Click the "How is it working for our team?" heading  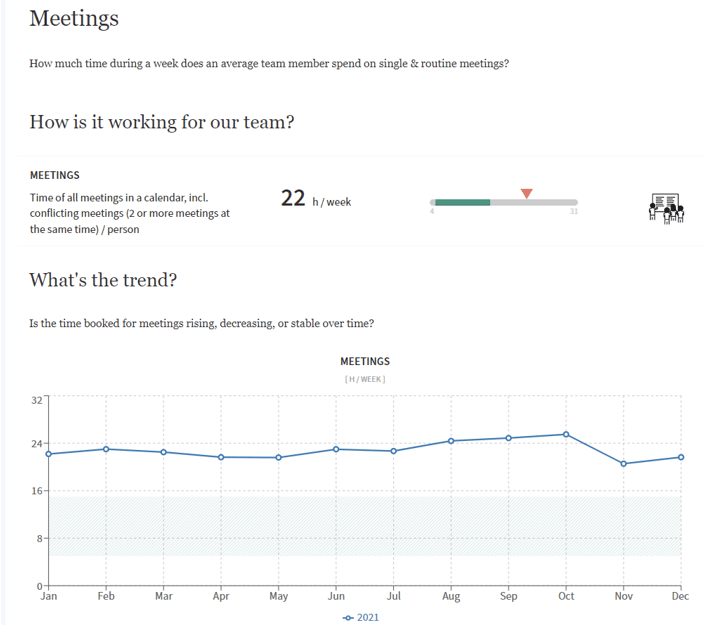161,122
